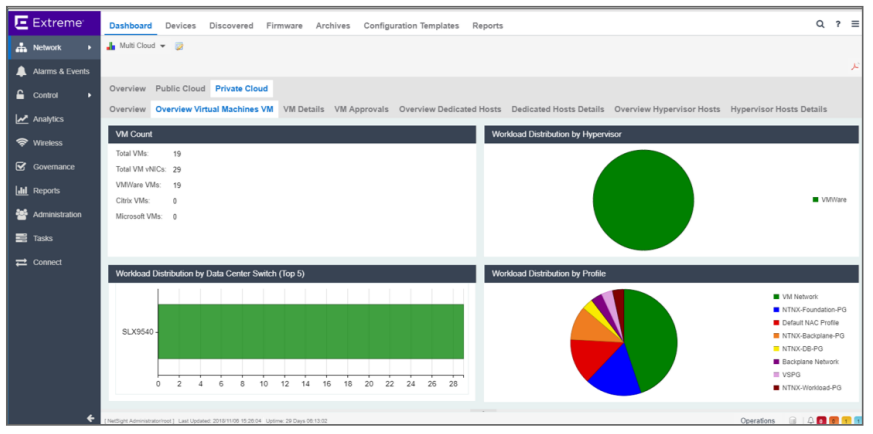
Task: Open the Overview Hypervisor Hosts tab
Action: coord(667,109)
